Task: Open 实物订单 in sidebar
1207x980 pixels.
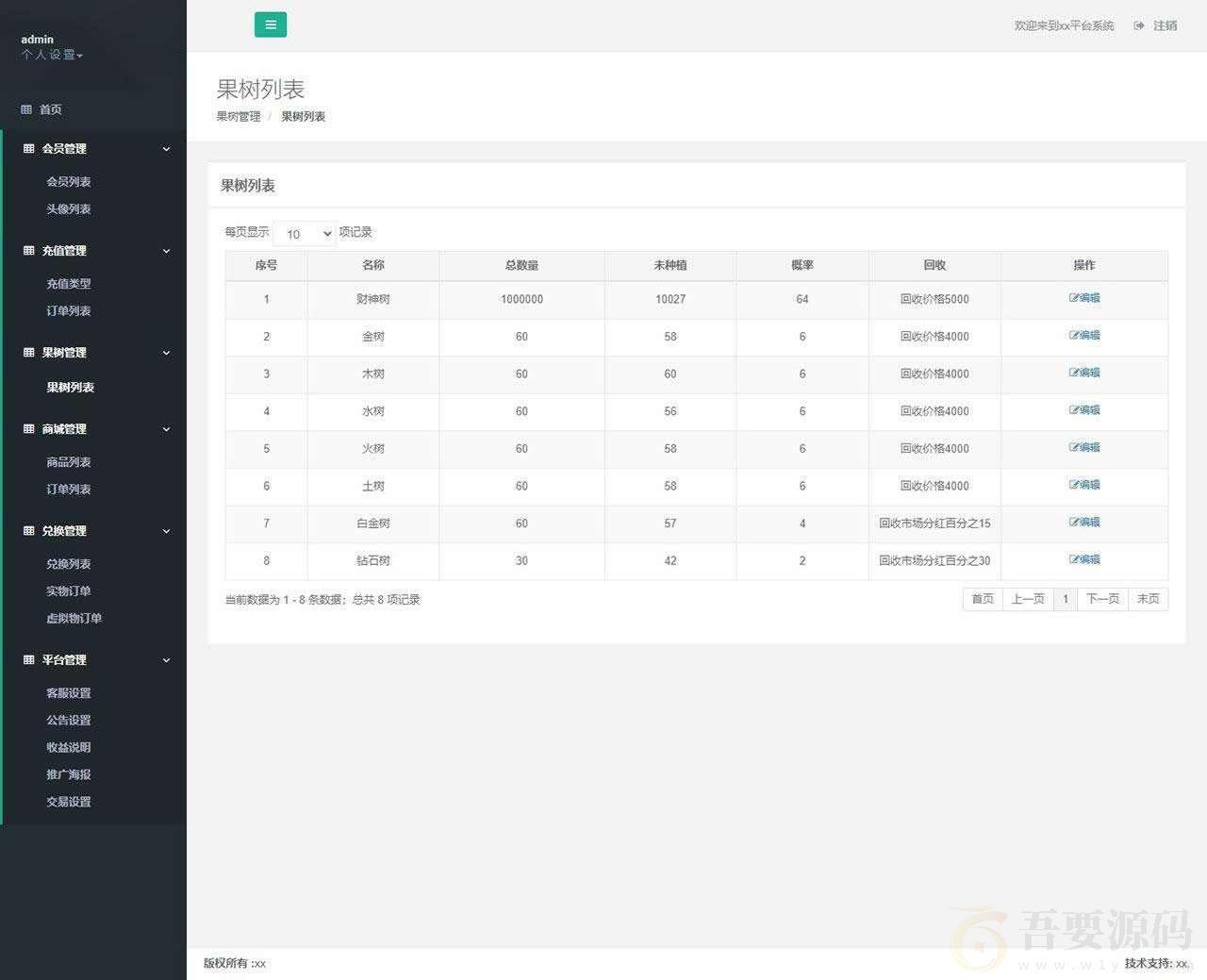Action: (x=69, y=591)
